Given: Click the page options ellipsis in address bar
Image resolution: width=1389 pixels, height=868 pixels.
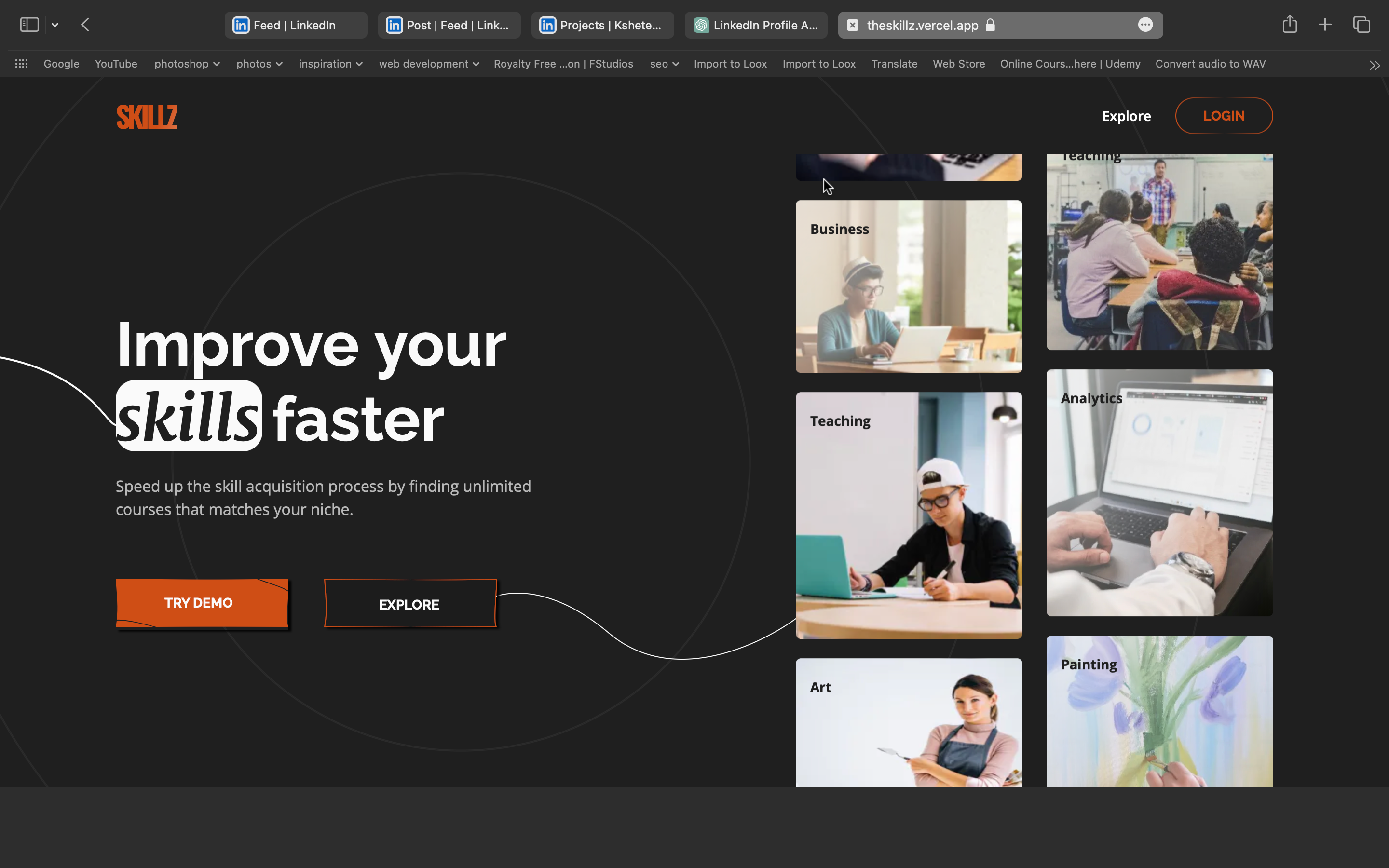Looking at the screenshot, I should [1145, 25].
